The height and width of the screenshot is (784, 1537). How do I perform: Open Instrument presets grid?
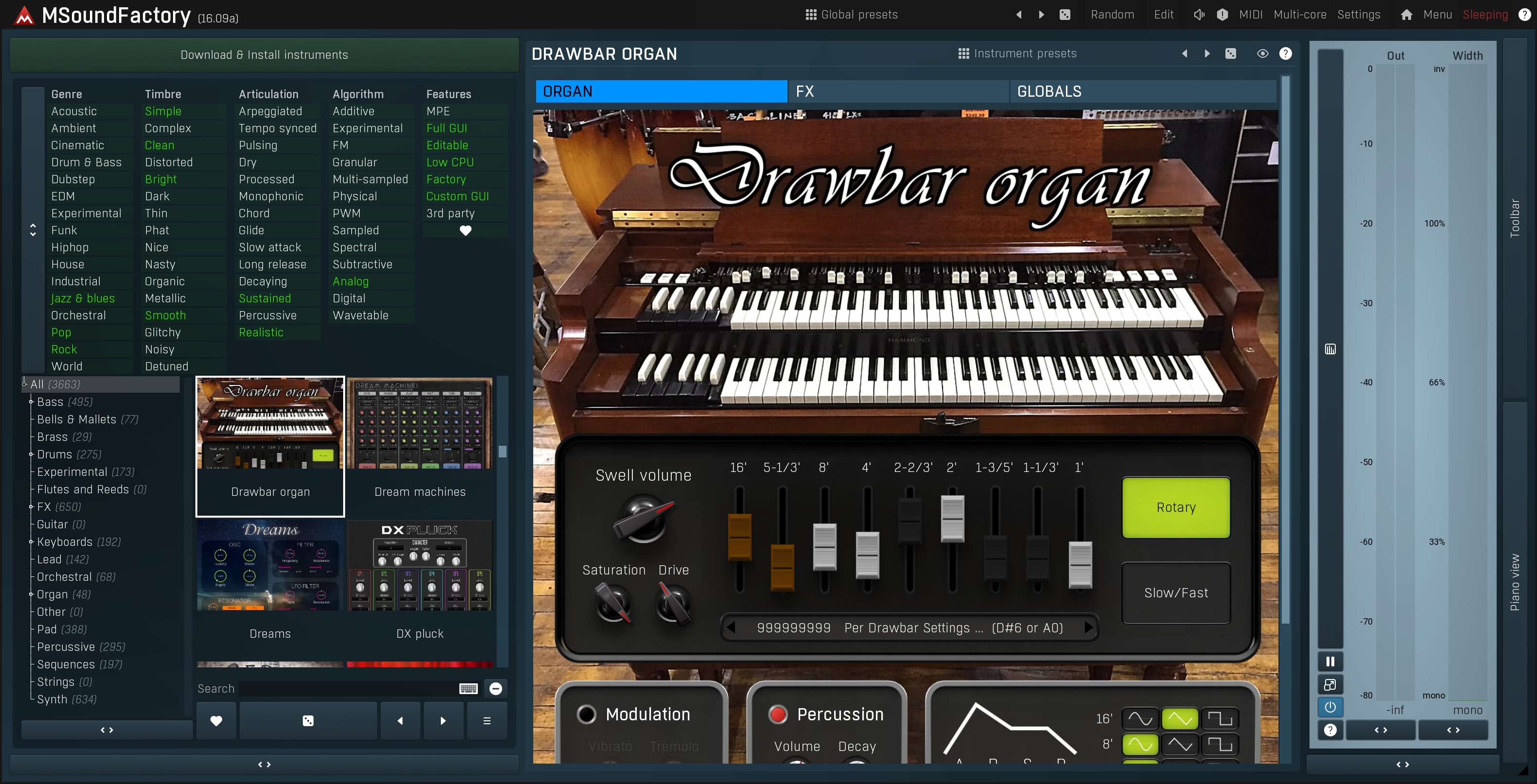coord(1017,53)
